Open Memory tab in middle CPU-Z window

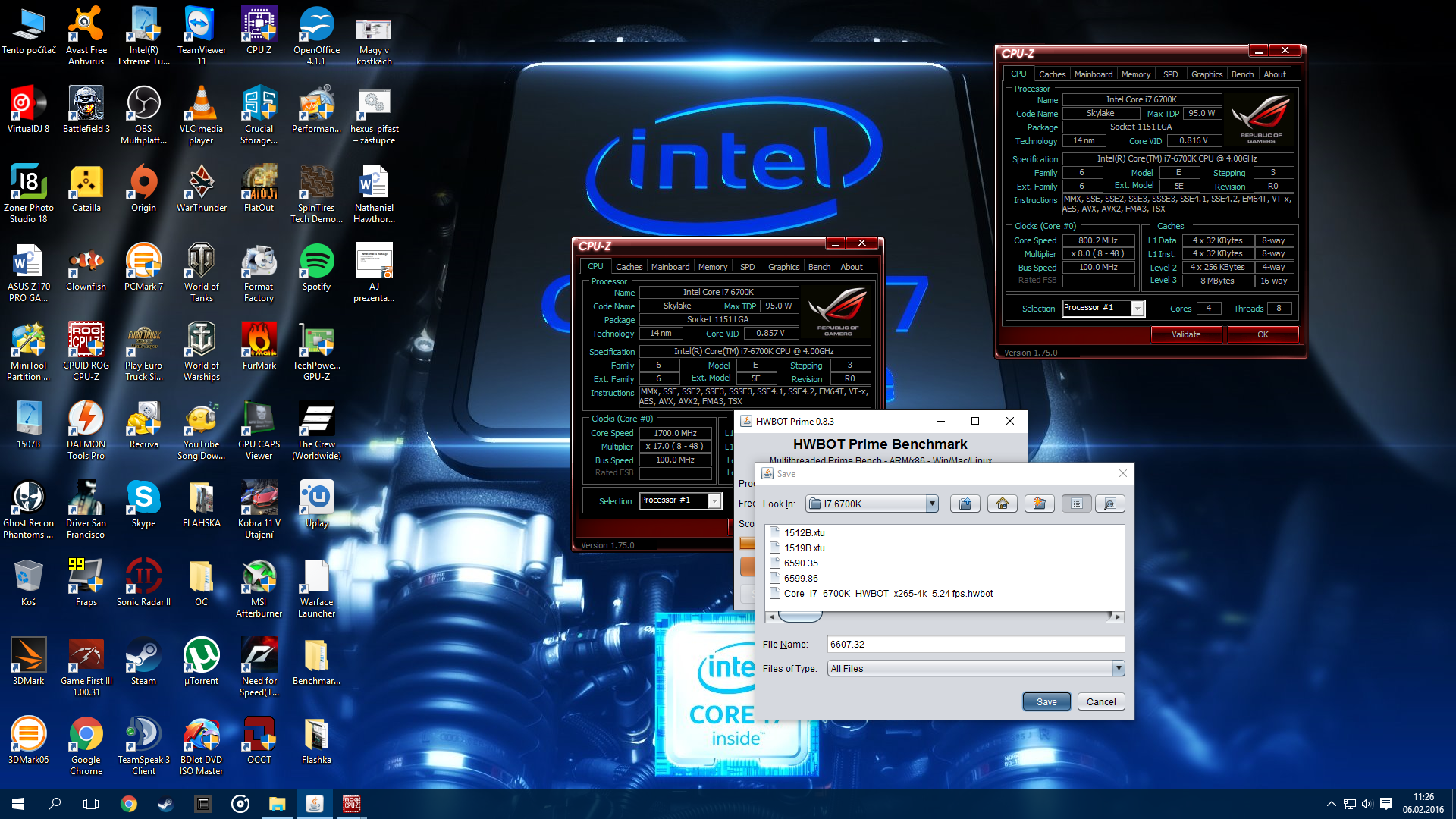[x=713, y=267]
